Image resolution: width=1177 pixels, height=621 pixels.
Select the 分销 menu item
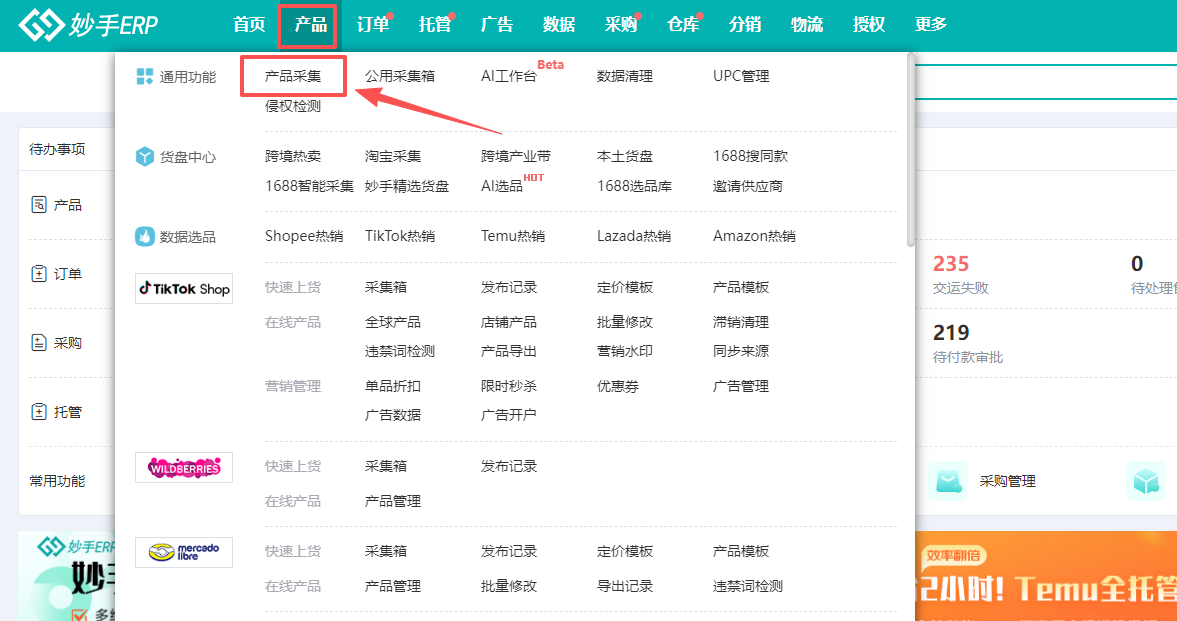coord(745,25)
